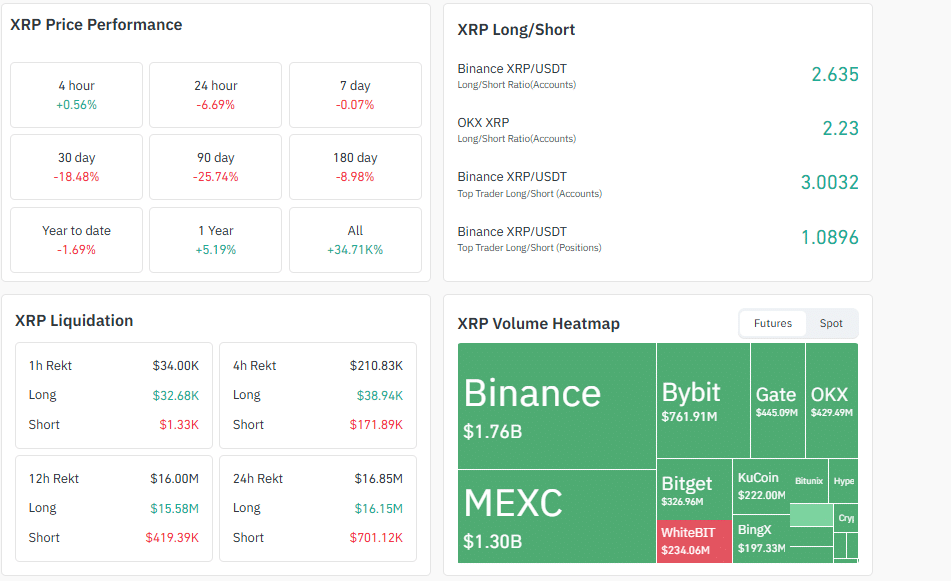Click the 24 hour price performance card
This screenshot has width=951, height=581.
pos(215,95)
